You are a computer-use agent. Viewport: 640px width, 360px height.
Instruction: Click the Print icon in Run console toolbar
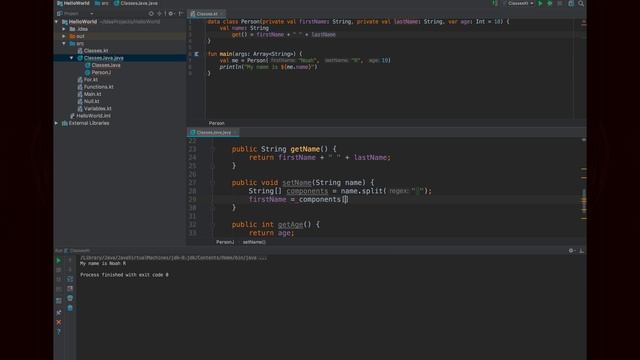pos(70,298)
